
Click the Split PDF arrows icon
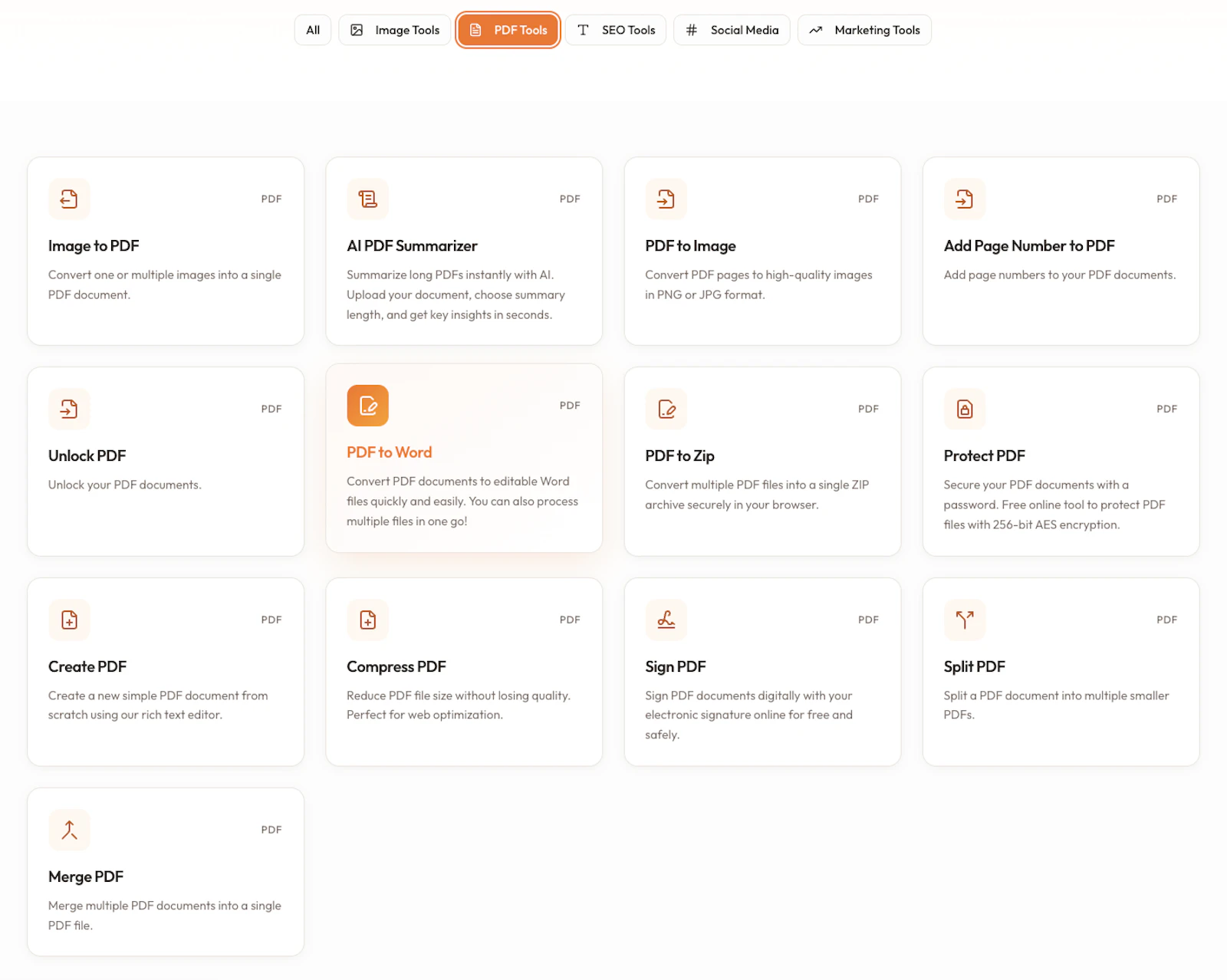[x=965, y=620]
